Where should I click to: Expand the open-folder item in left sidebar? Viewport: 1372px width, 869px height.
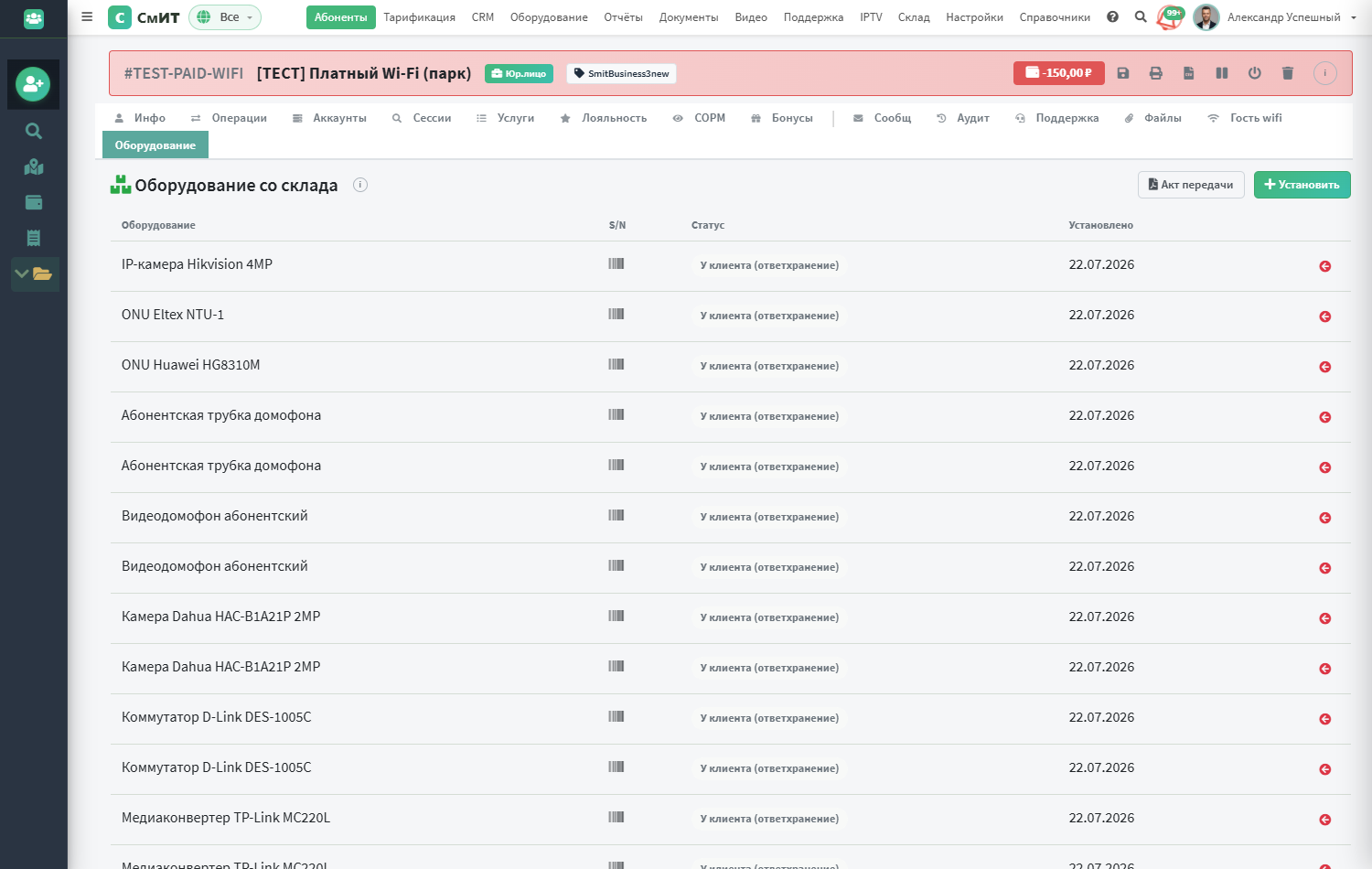pos(35,274)
